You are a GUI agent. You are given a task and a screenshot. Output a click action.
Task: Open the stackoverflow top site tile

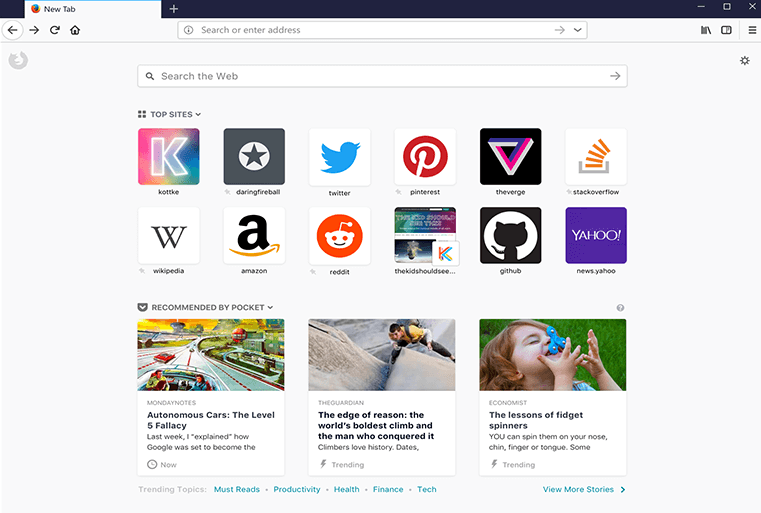596,157
